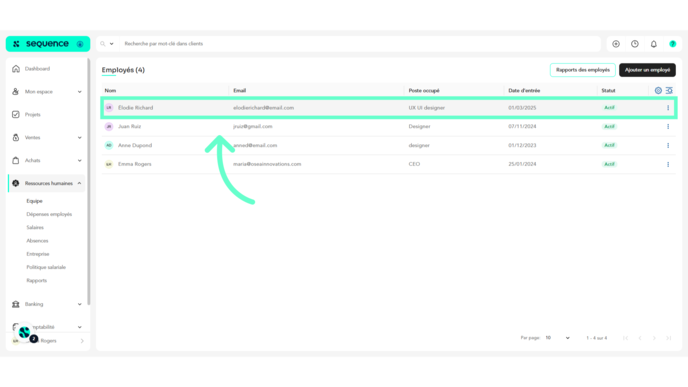The width and height of the screenshot is (688, 387).
Task: Open actions menu for Juan Ruiz
Action: tap(668, 126)
